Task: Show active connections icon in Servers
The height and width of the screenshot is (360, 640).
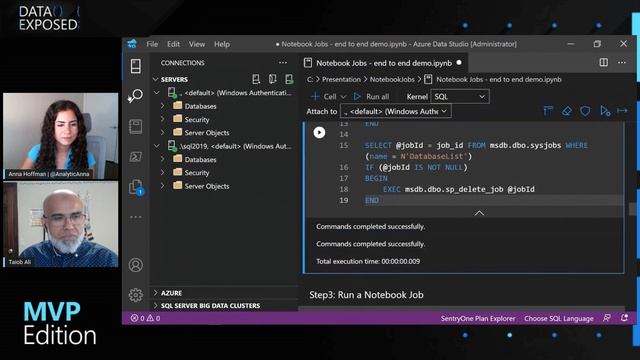Action: 289,79
